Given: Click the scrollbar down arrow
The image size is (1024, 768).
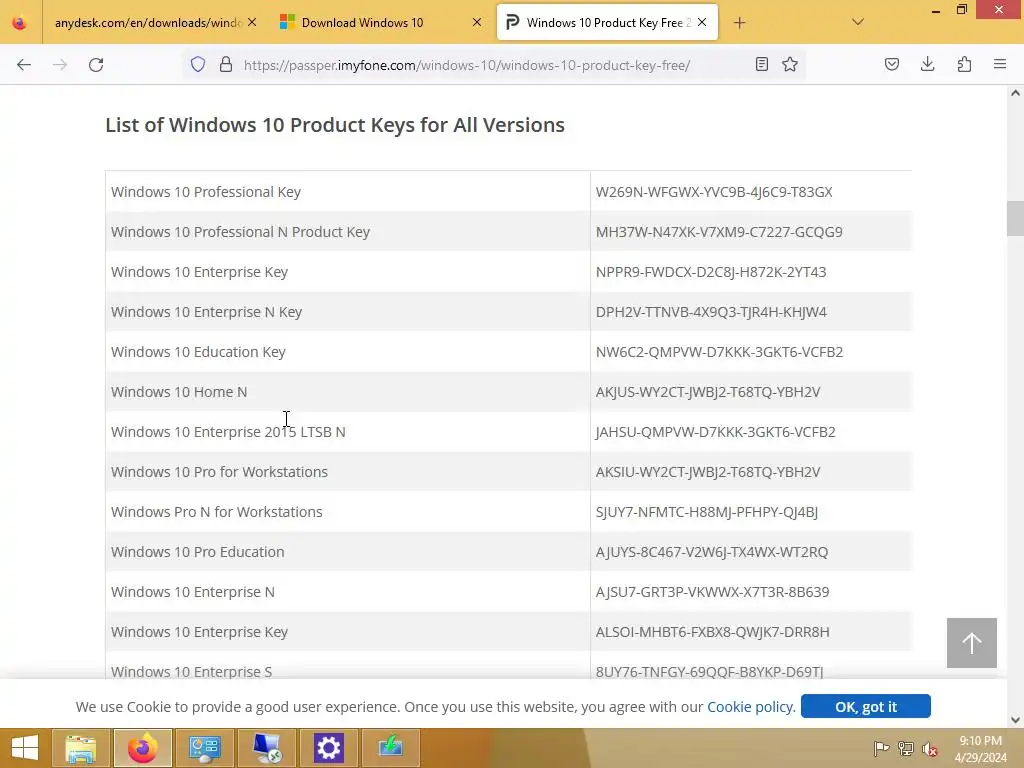Looking at the screenshot, I should [x=1015, y=720].
